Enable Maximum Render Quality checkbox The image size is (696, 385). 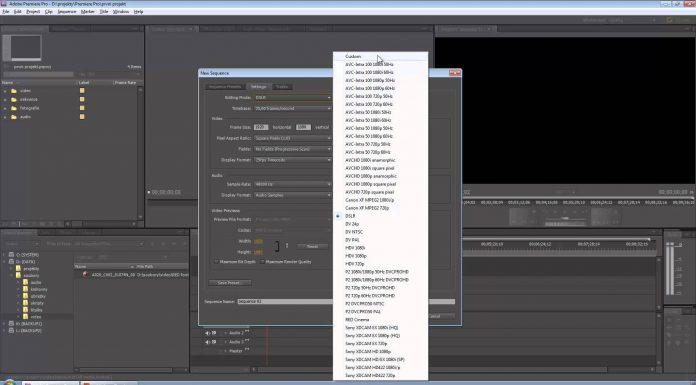click(262, 262)
